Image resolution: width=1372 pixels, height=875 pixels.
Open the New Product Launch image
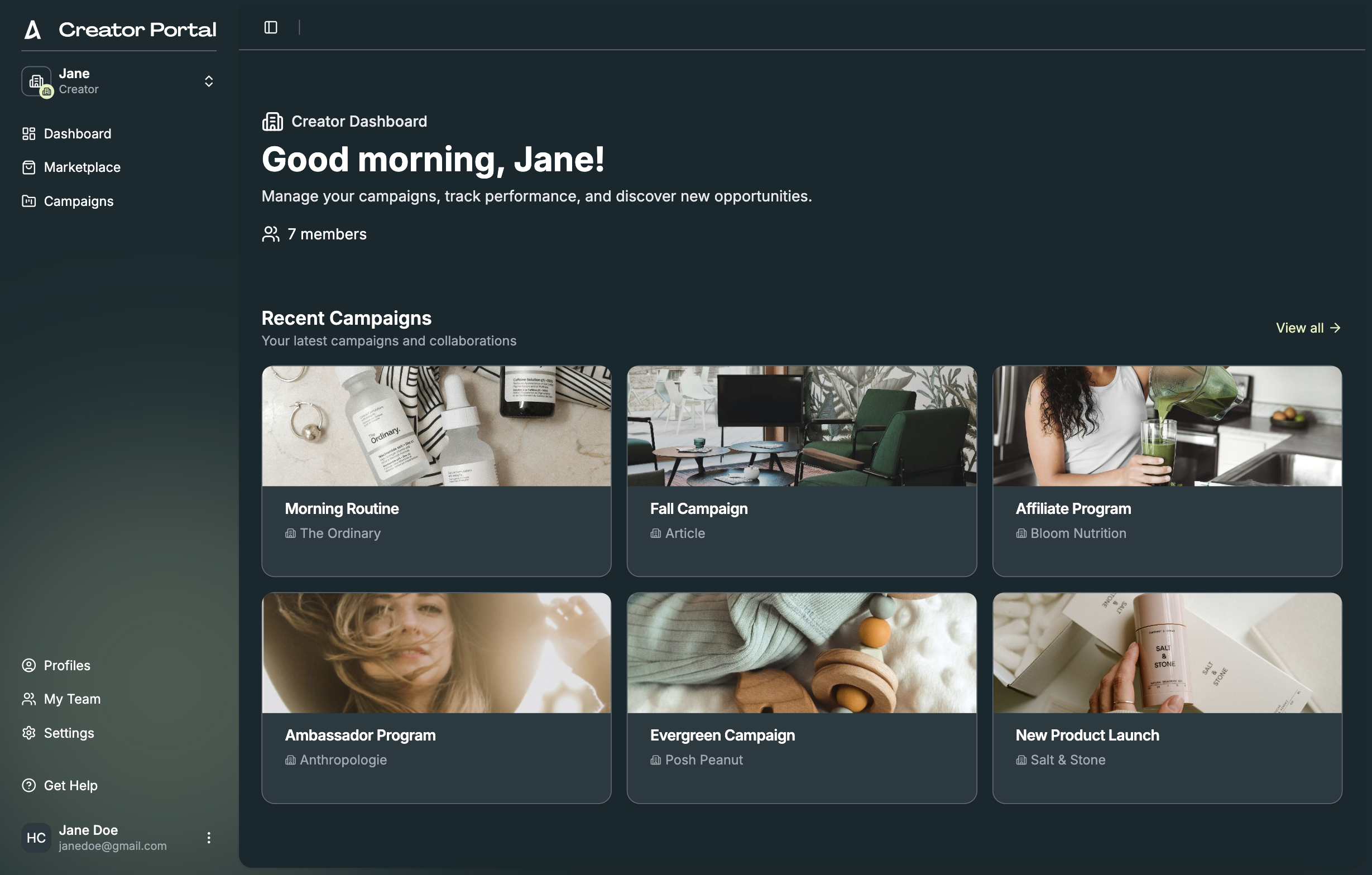[x=1167, y=653]
